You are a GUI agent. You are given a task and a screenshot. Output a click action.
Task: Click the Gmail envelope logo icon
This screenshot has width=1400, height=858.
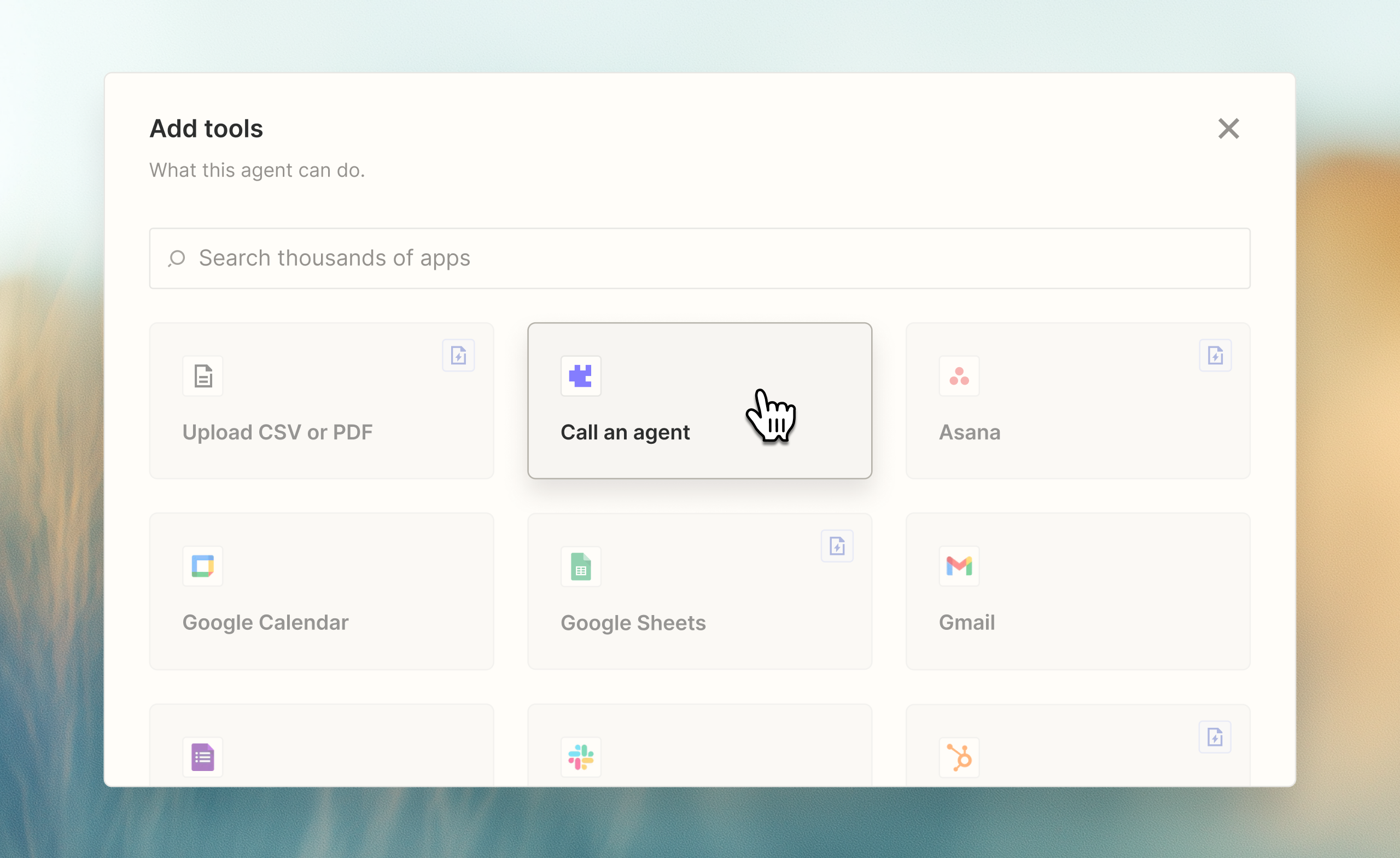coord(959,566)
